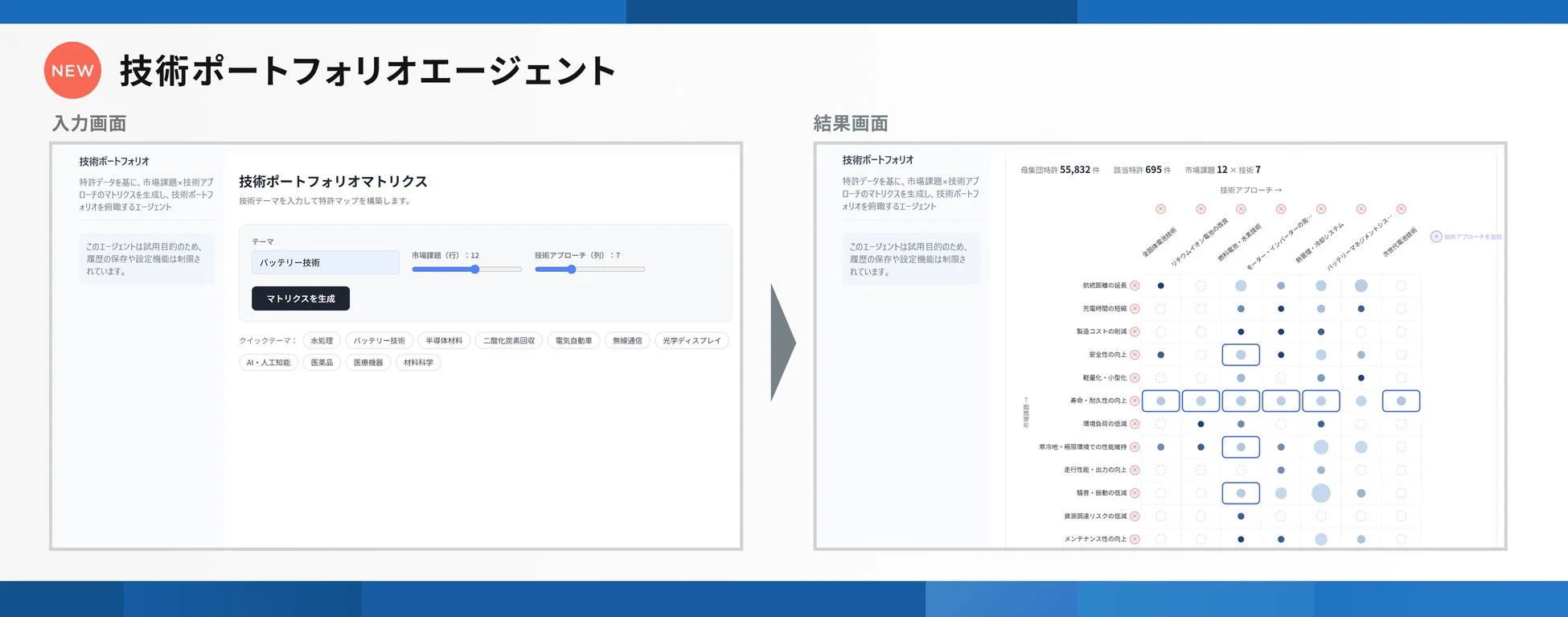Adjust the 技術アプローチ（列） slider
The height and width of the screenshot is (617, 1568).
point(590,269)
